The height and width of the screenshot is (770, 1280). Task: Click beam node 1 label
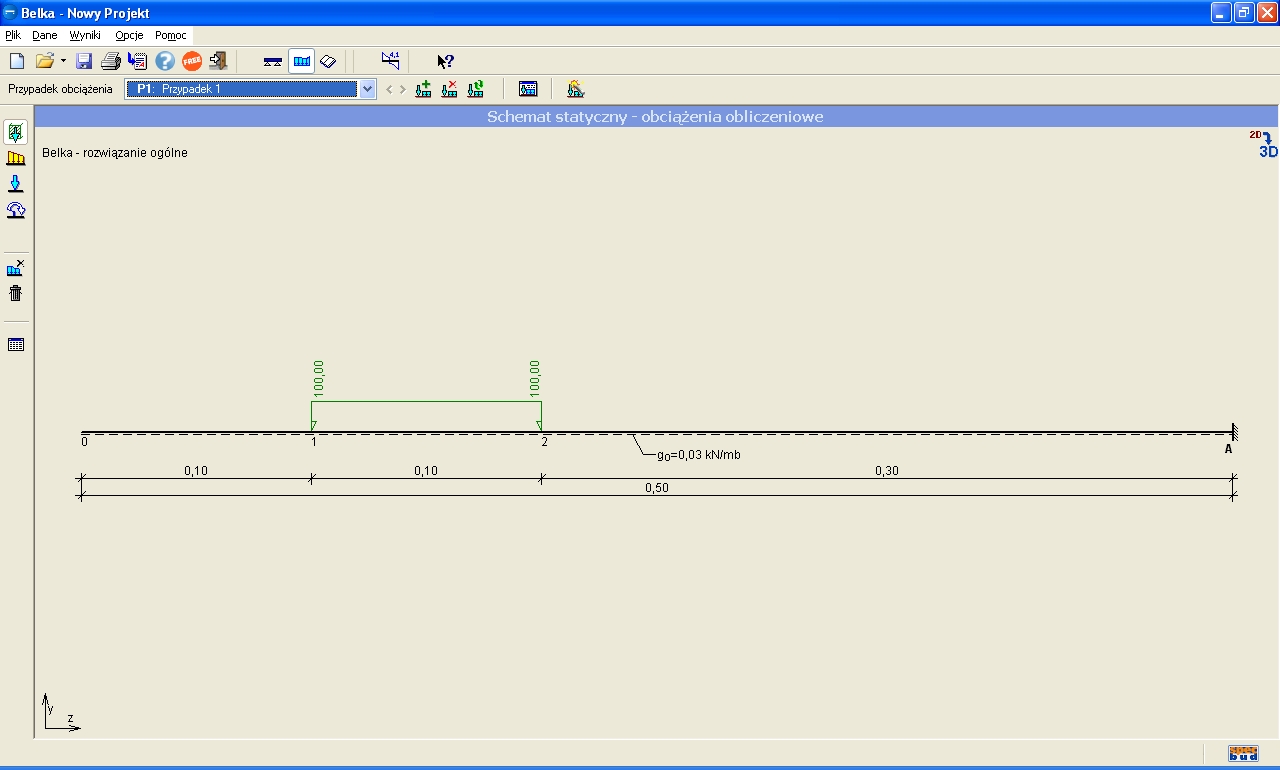tap(315, 442)
